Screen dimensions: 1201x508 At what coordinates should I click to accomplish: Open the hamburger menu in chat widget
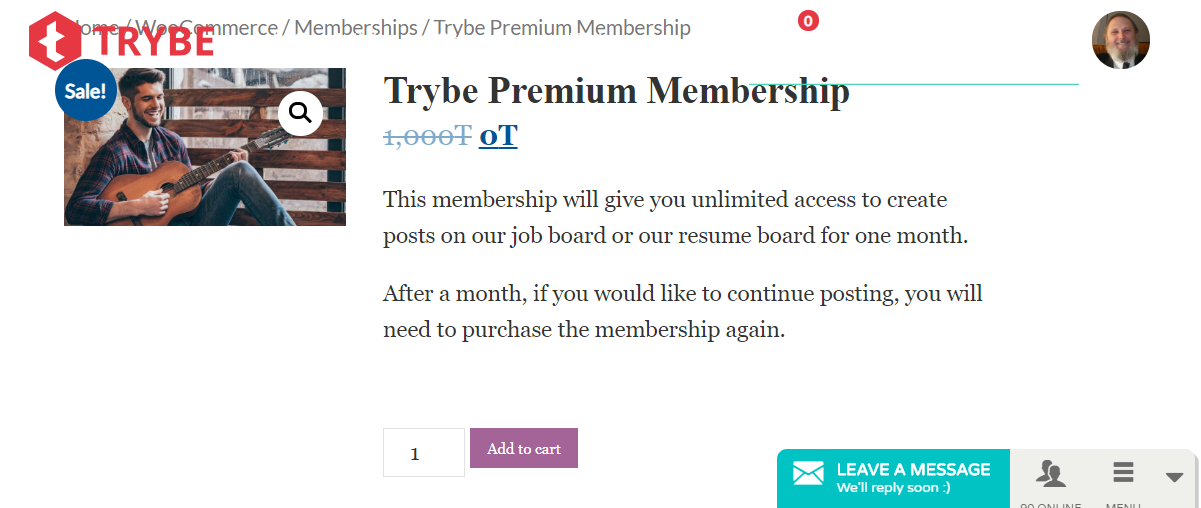click(1123, 473)
